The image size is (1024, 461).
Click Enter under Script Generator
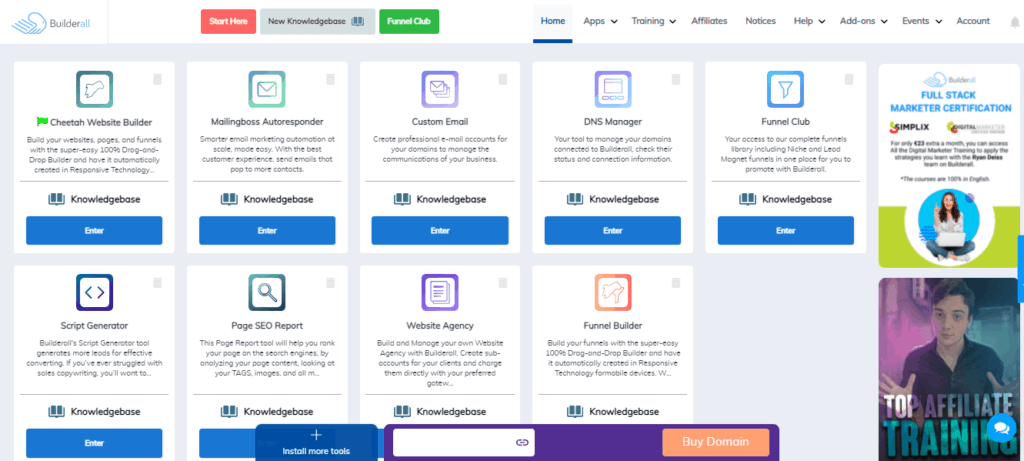coord(94,443)
